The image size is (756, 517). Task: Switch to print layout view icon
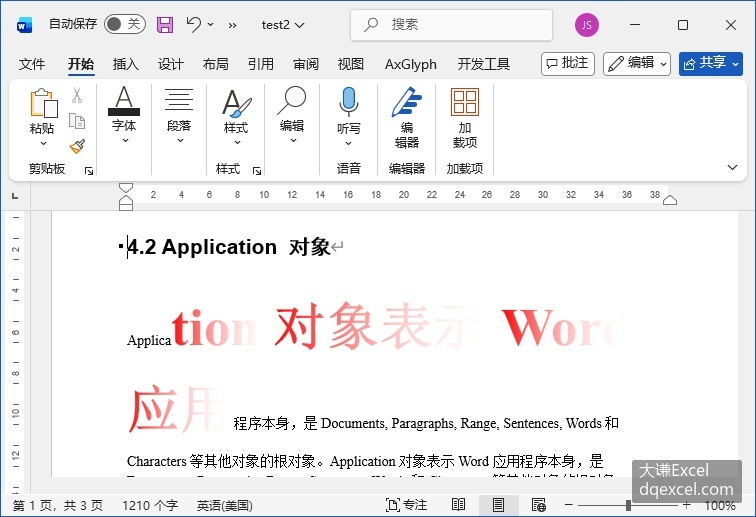pos(499,505)
